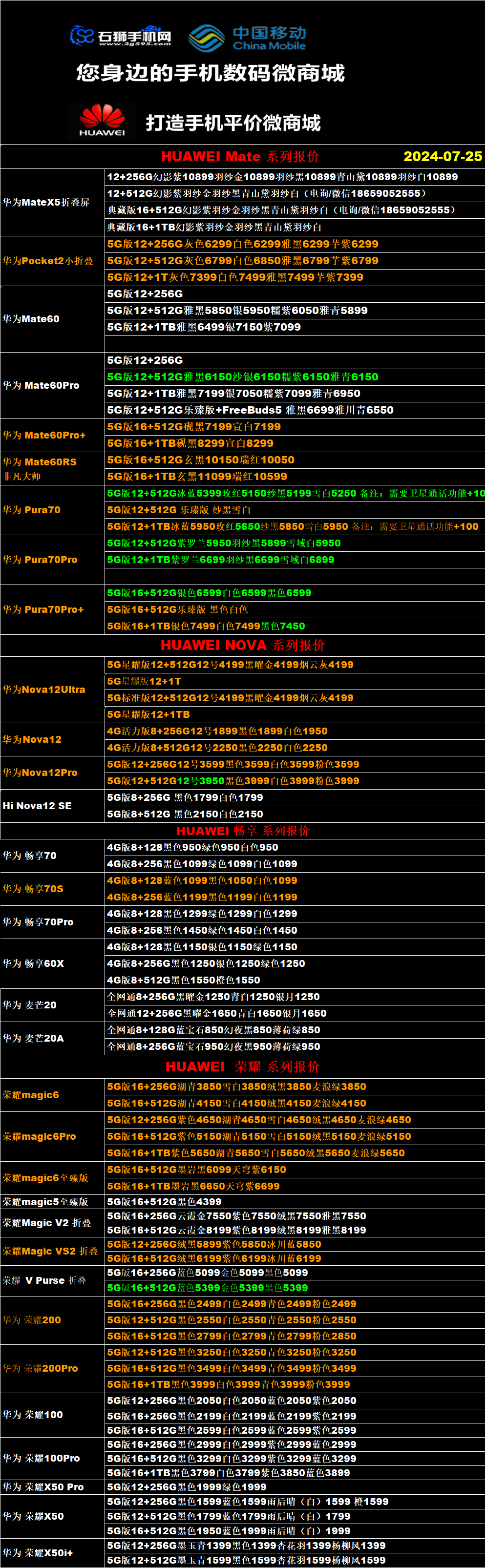The height and width of the screenshot is (1568, 486).
Task: Click the 华为 Mate60Pro label without plus
Action: [41, 385]
